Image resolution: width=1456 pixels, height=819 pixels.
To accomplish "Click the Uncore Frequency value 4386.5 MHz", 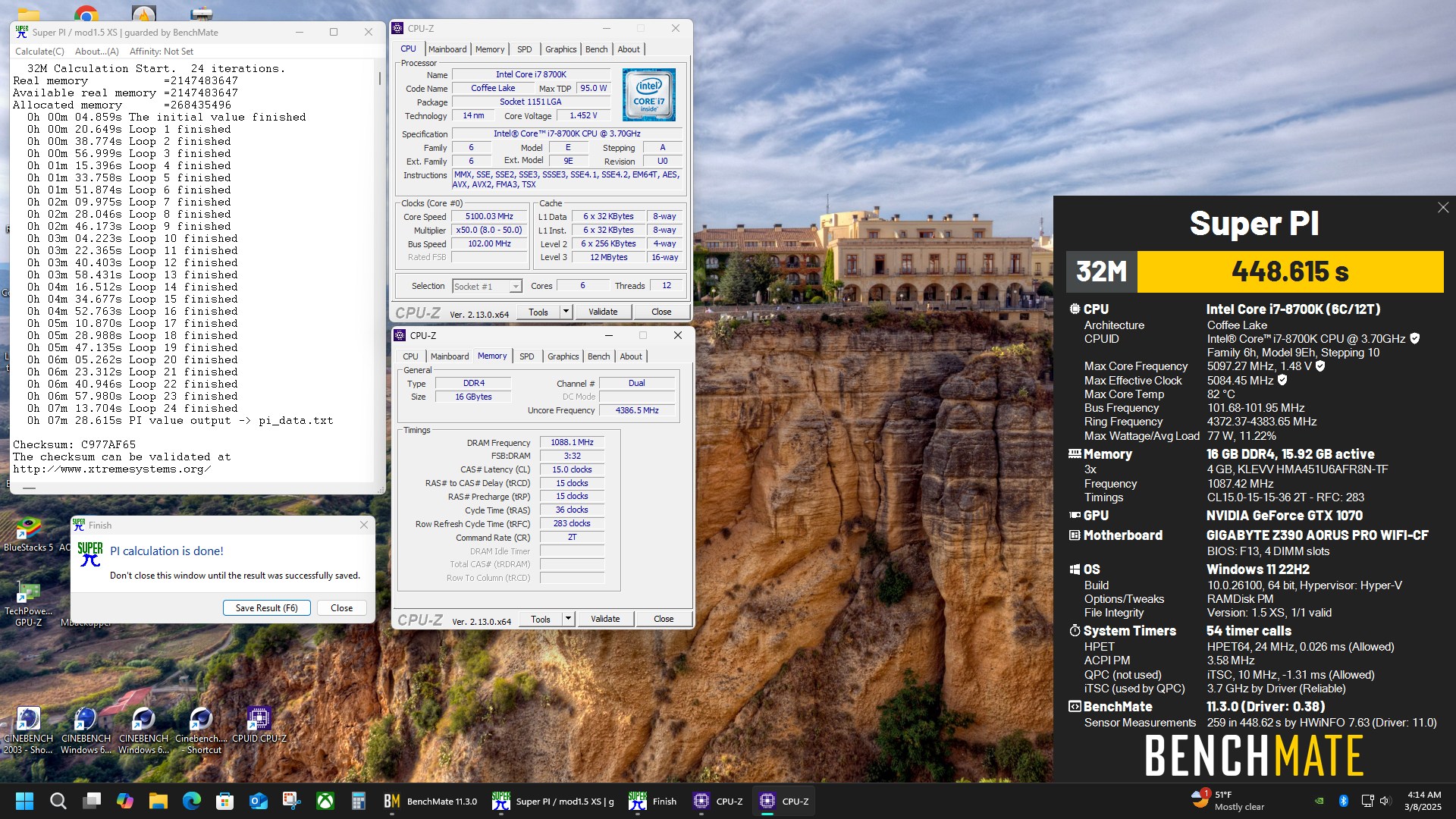I will click(x=637, y=410).
